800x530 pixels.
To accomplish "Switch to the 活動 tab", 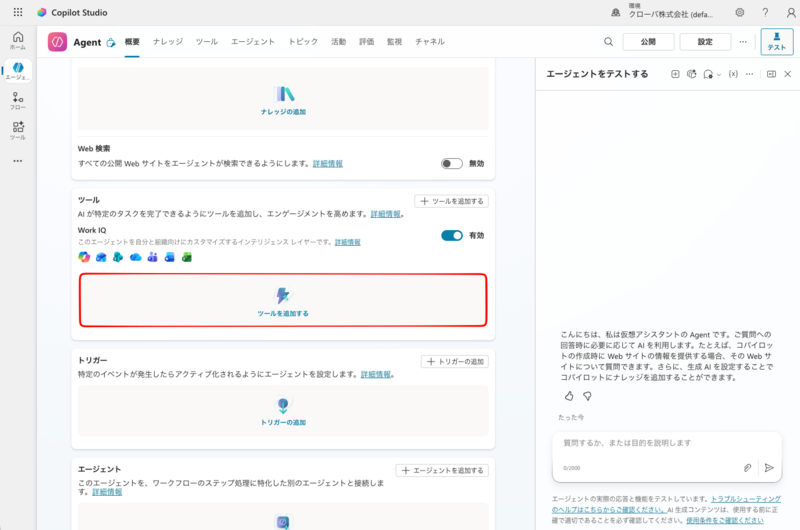I will pos(338,42).
